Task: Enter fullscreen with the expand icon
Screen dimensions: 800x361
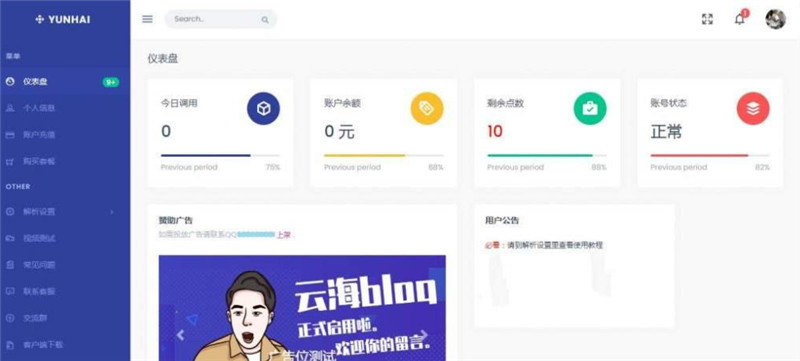Action: (707, 19)
